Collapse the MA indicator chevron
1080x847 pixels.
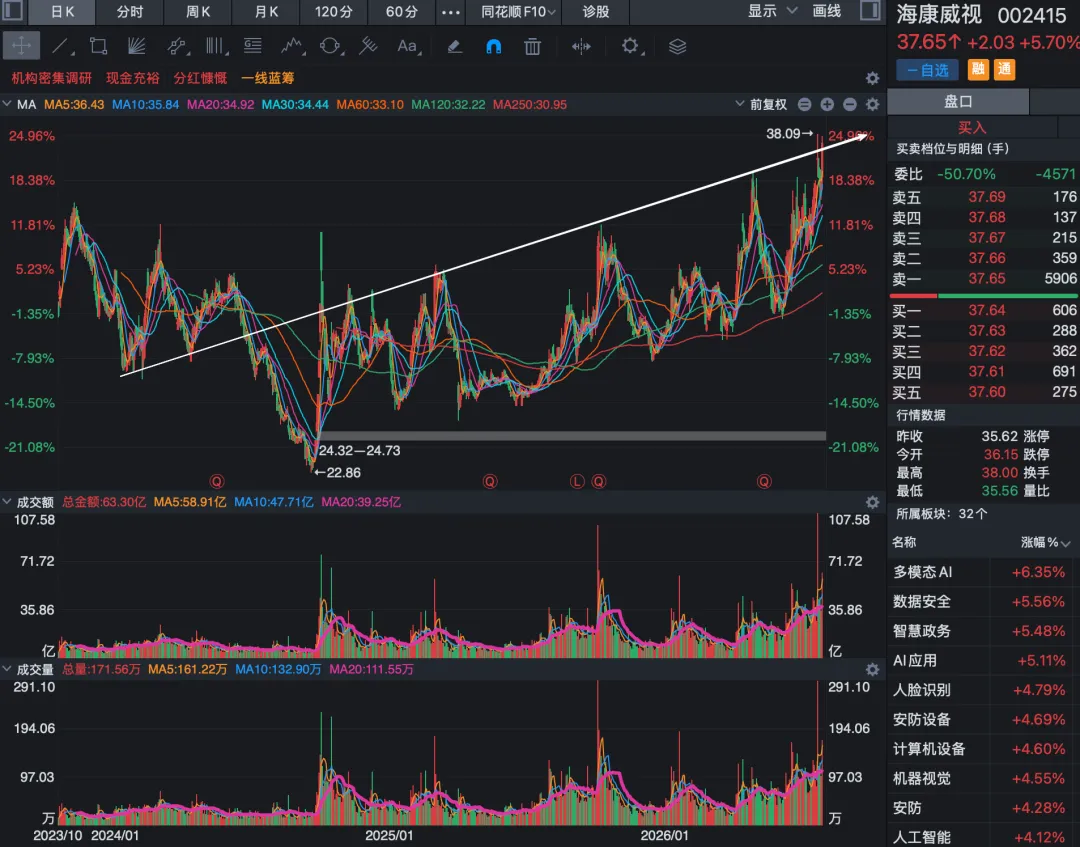point(8,104)
